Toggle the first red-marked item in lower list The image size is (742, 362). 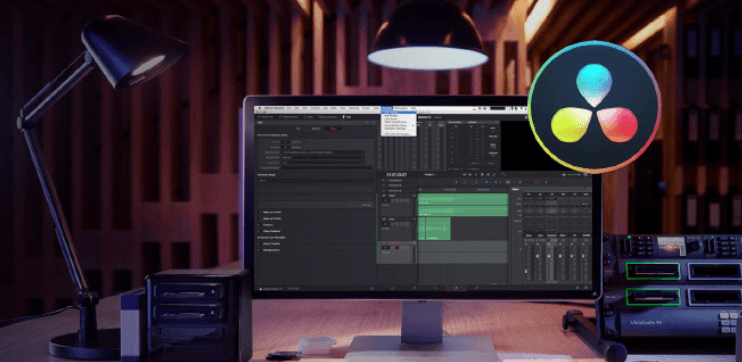pos(260,212)
